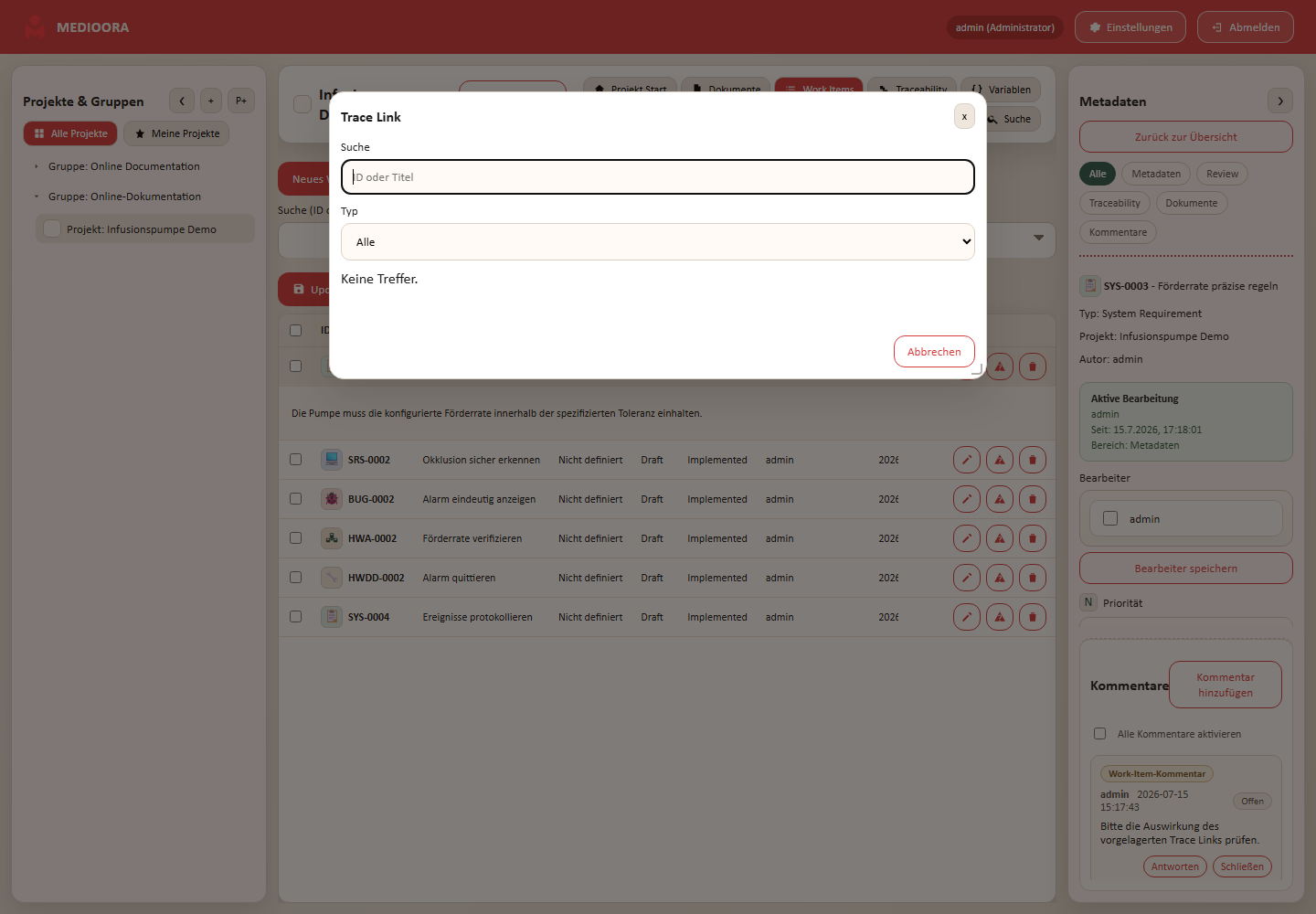Click the hardware architecture icon of HWA-0002

point(332,538)
